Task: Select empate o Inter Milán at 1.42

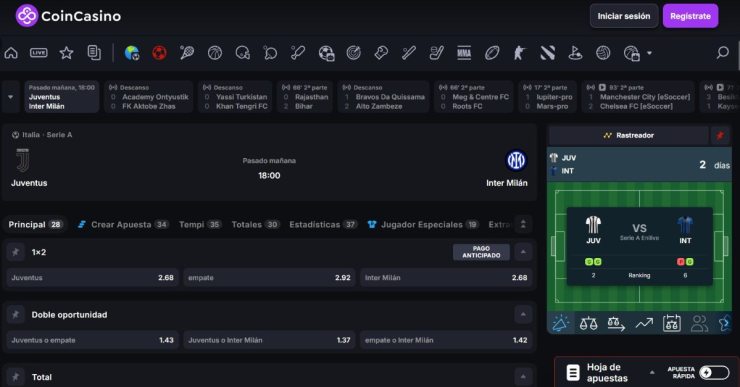Action: 446,340
